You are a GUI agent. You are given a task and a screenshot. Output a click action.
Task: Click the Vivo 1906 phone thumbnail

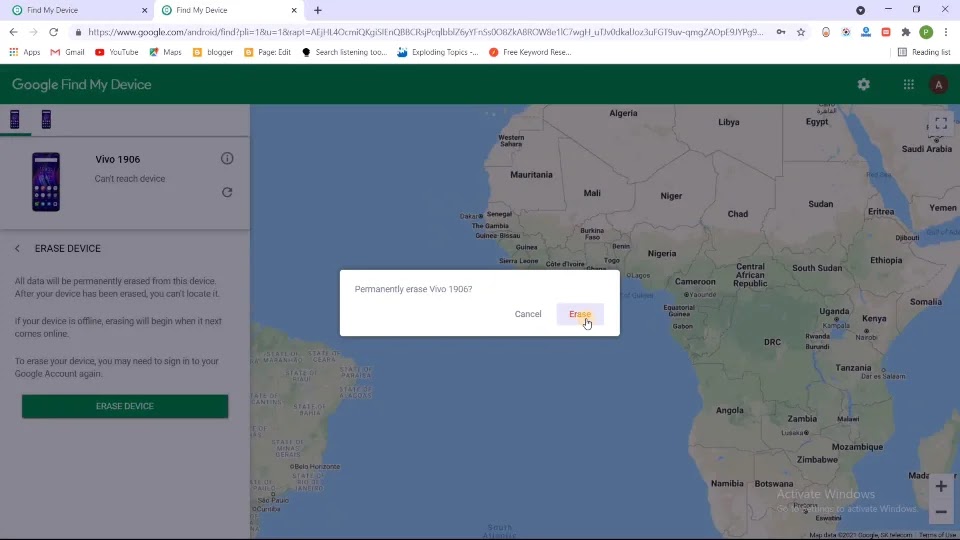pos(46,182)
